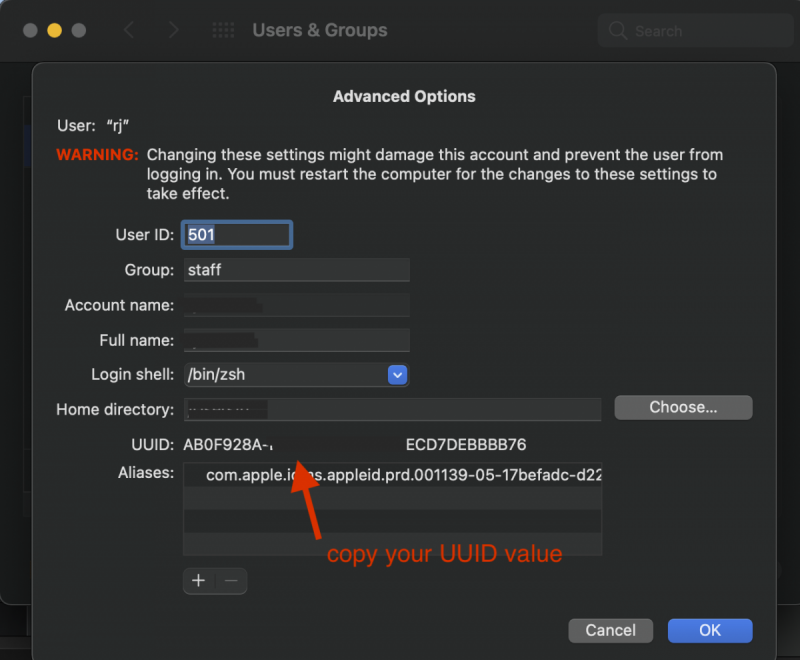The height and width of the screenshot is (660, 800).
Task: Expand the Login shell dropdown arrow
Action: pos(398,375)
